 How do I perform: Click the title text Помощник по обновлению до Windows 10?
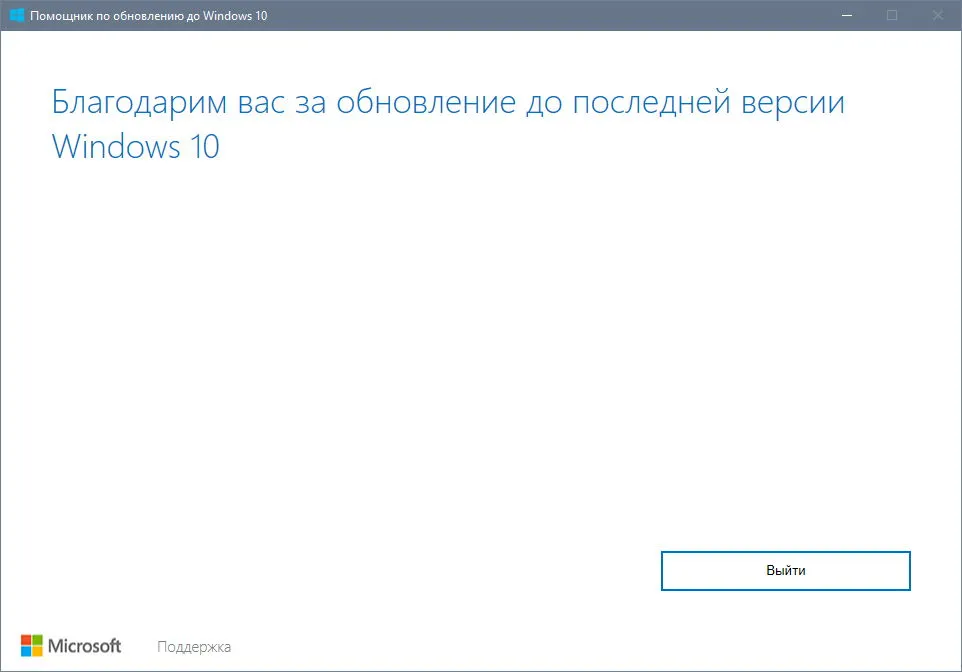point(148,16)
